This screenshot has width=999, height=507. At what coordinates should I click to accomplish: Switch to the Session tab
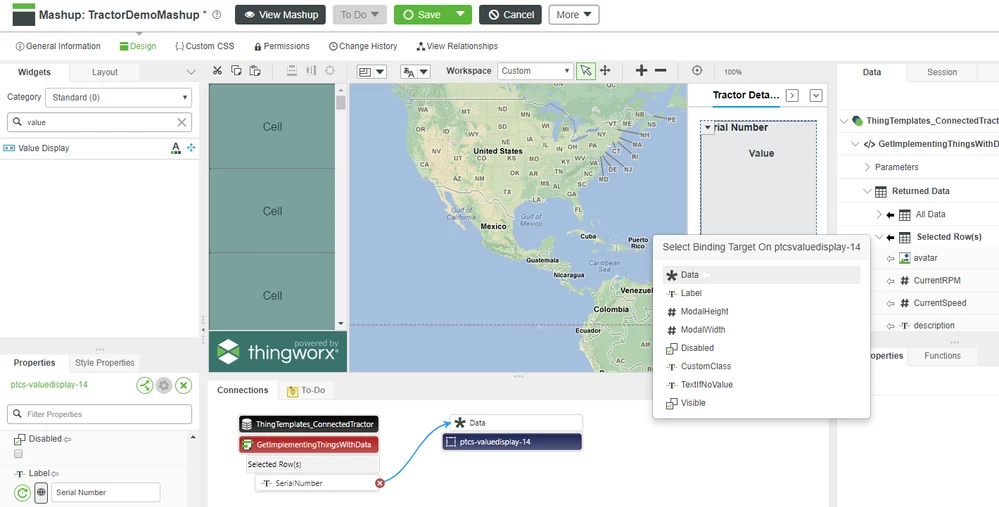(x=942, y=72)
